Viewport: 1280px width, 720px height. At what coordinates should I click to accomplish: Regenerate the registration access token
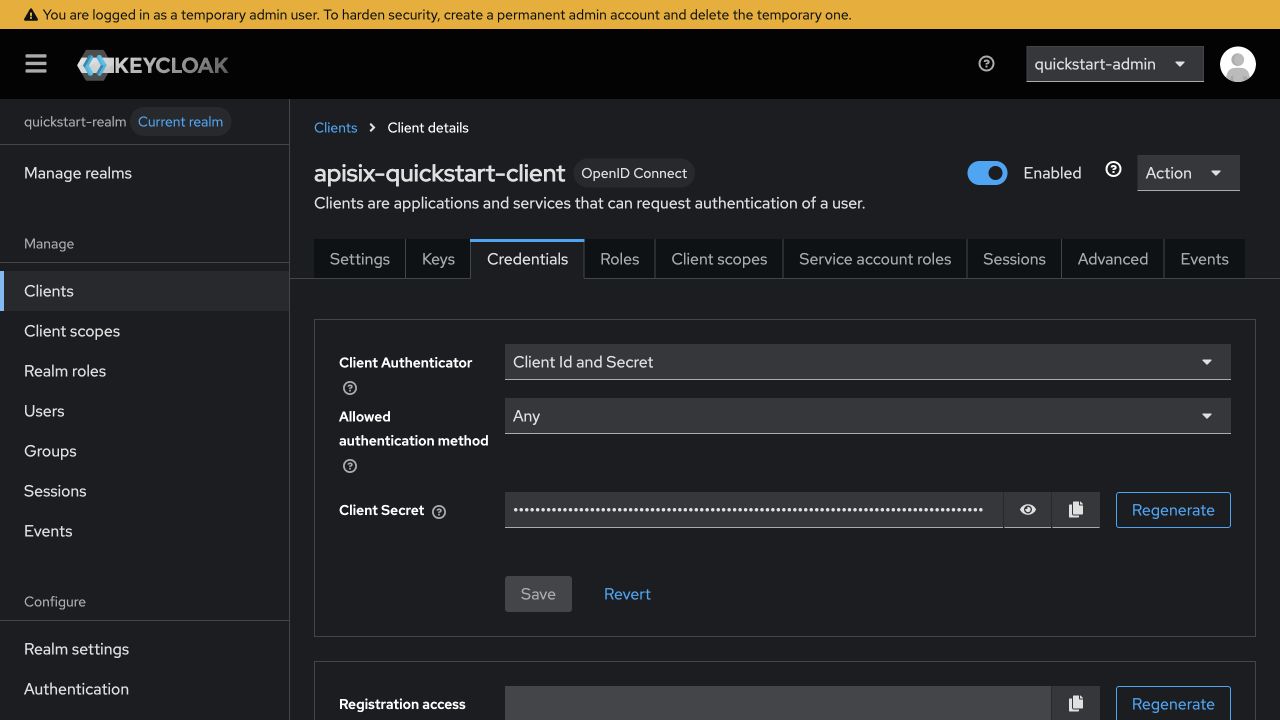(1173, 704)
